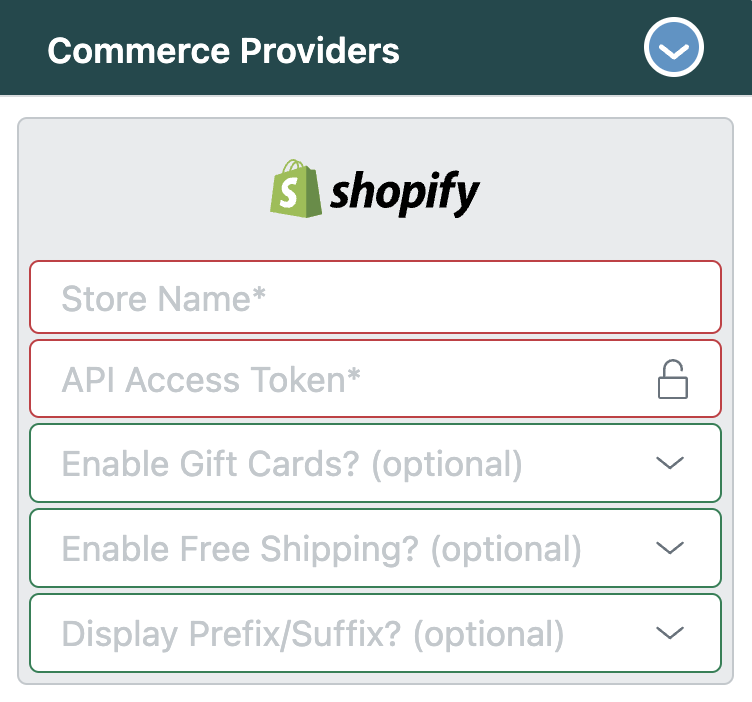Screen dimensions: 752x702
Task: Focus the Store Name required field
Action: coord(376,297)
